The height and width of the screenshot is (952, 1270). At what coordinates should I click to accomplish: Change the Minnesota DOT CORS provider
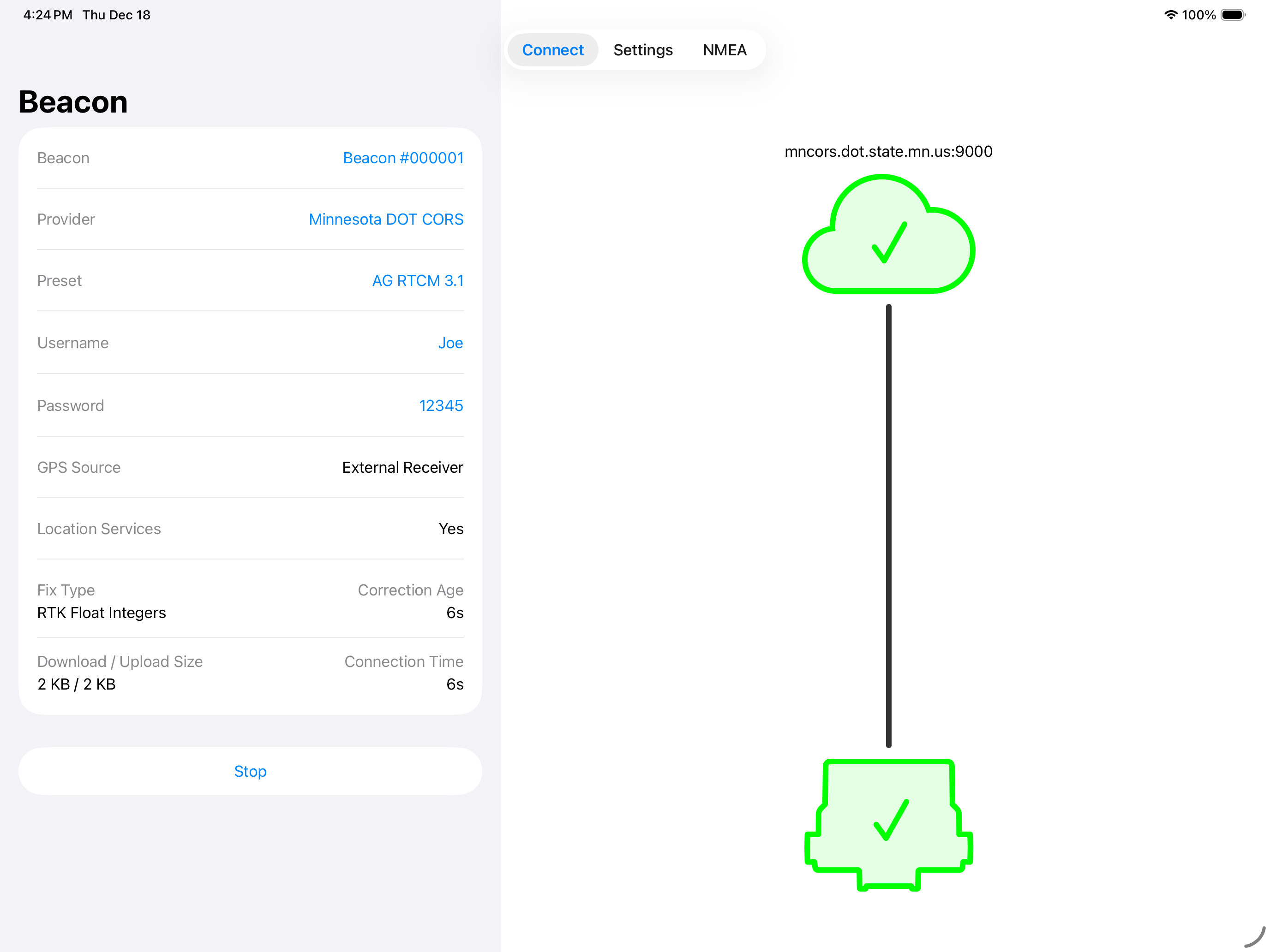coord(385,219)
